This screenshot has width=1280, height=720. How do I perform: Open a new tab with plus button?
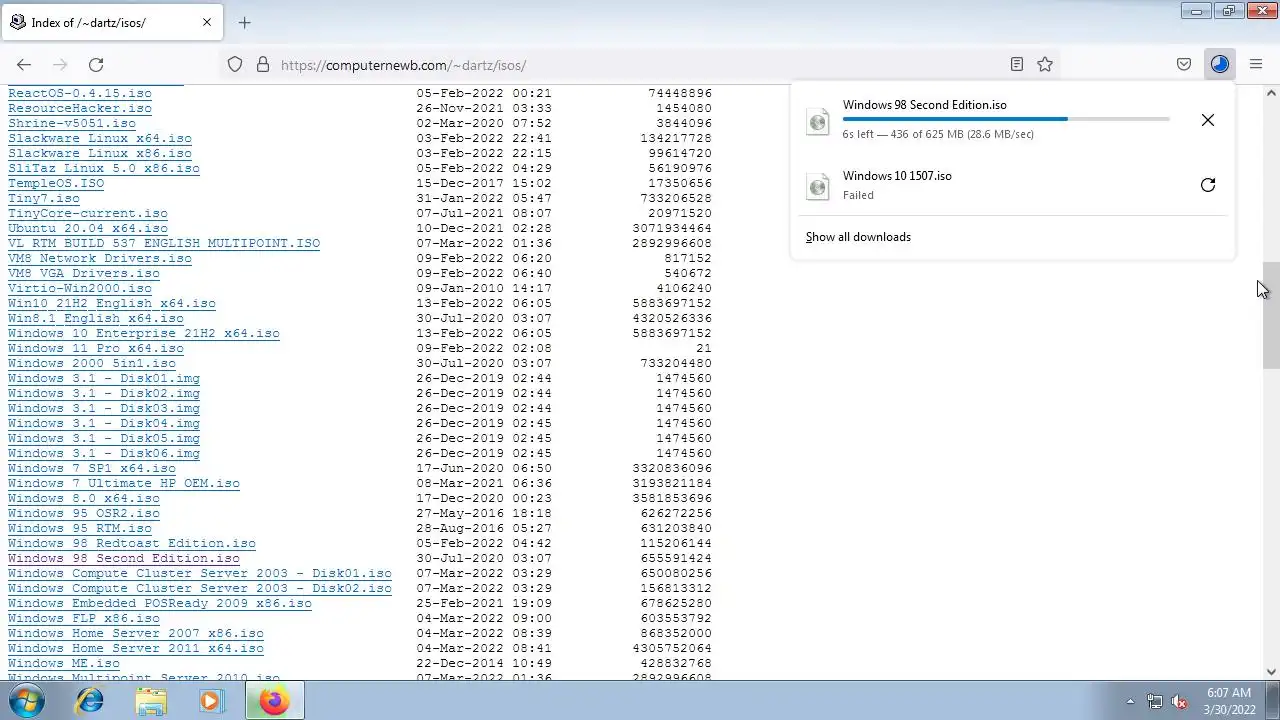[x=244, y=22]
